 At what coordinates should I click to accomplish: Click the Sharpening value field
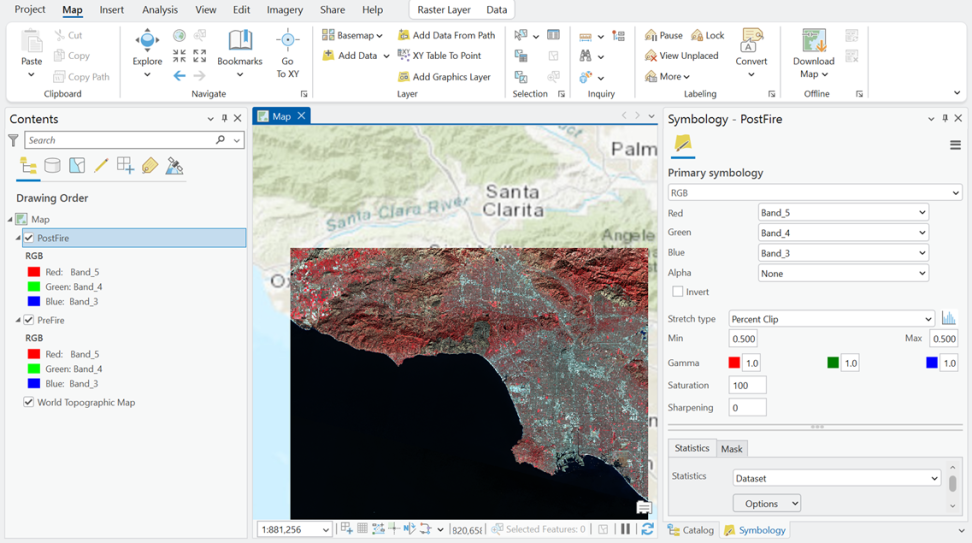coord(747,407)
